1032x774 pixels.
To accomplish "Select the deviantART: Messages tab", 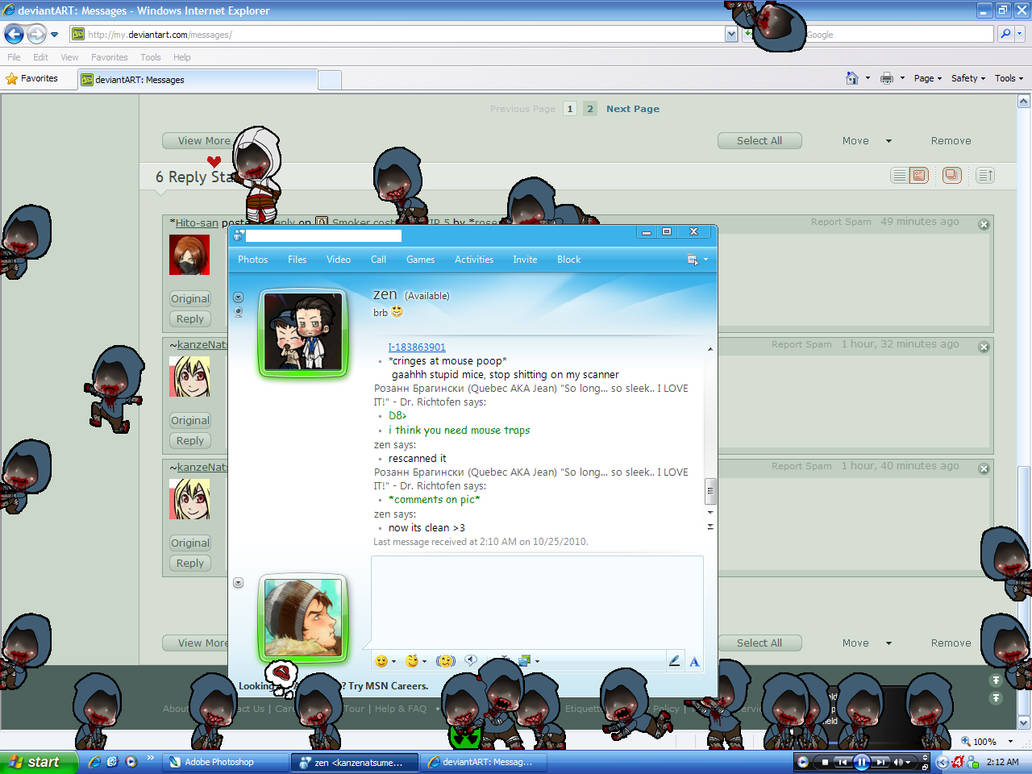I will coord(197,80).
